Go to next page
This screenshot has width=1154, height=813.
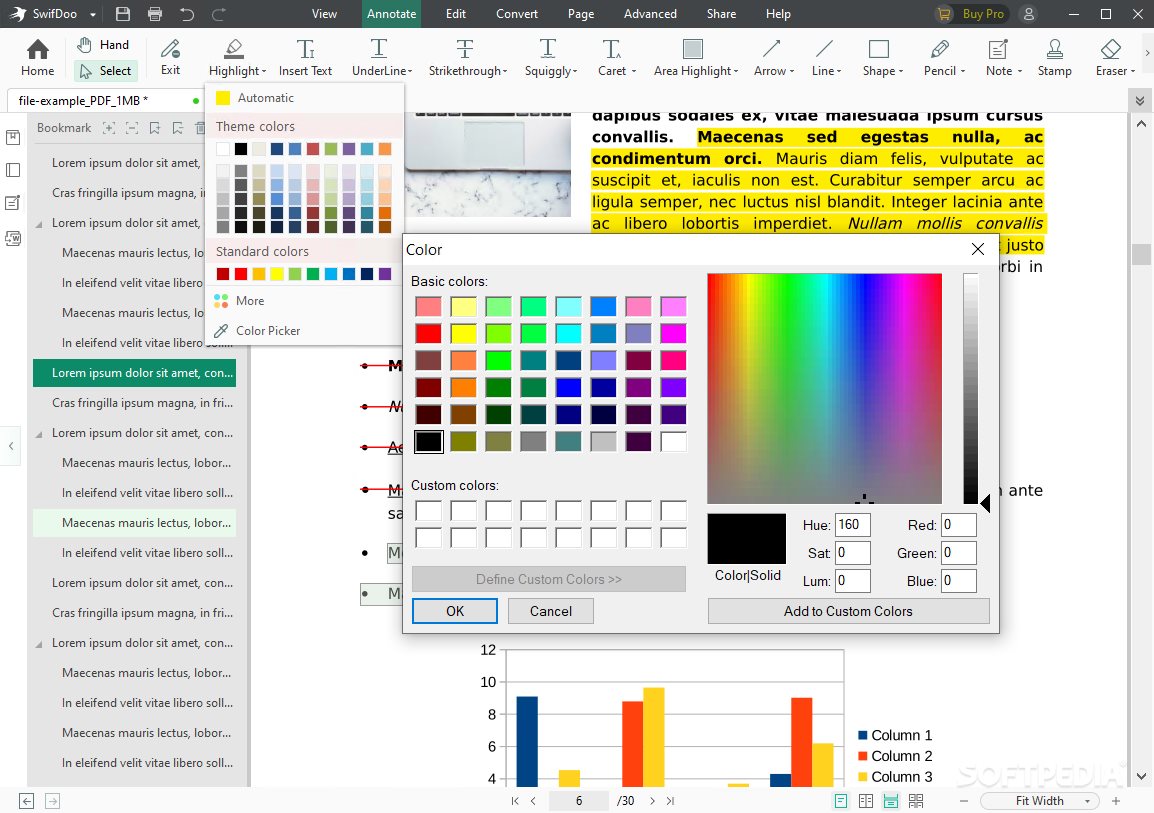pyautogui.click(x=652, y=800)
